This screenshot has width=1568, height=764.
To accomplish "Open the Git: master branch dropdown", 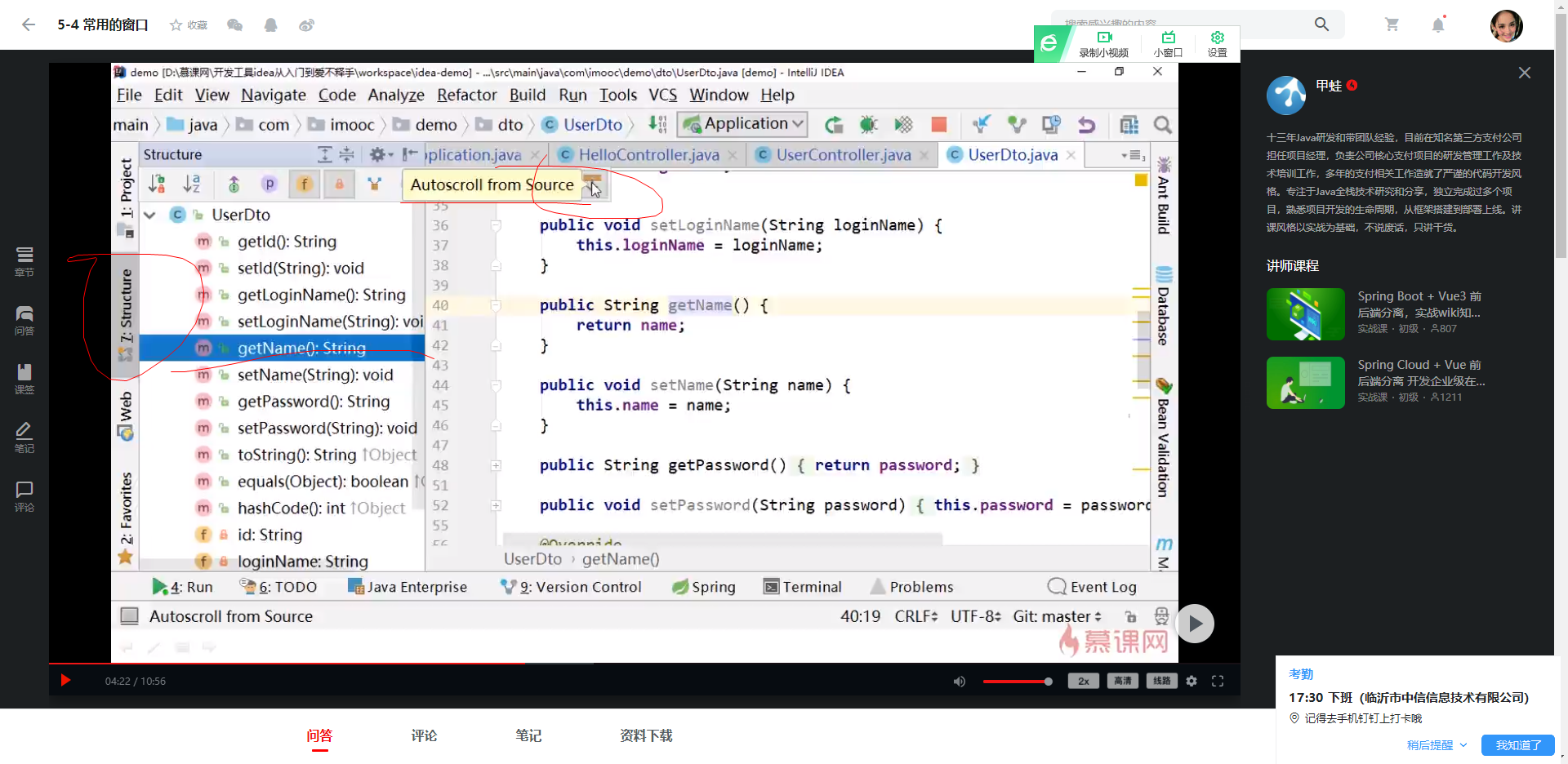I will point(1058,616).
